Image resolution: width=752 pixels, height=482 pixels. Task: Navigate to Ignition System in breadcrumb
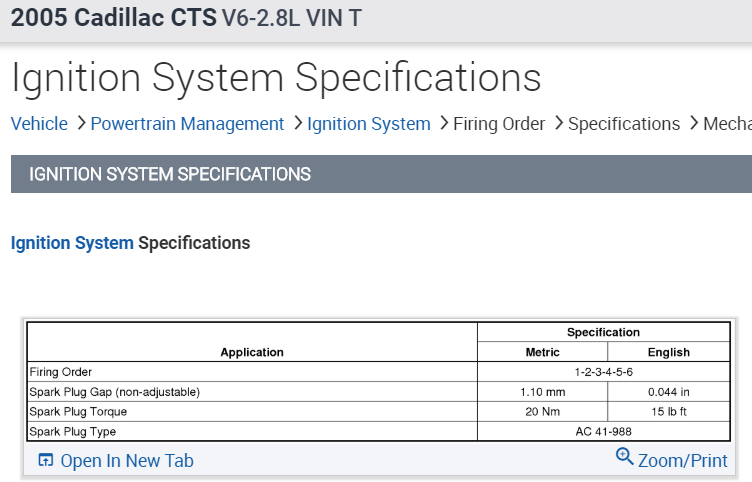(368, 124)
